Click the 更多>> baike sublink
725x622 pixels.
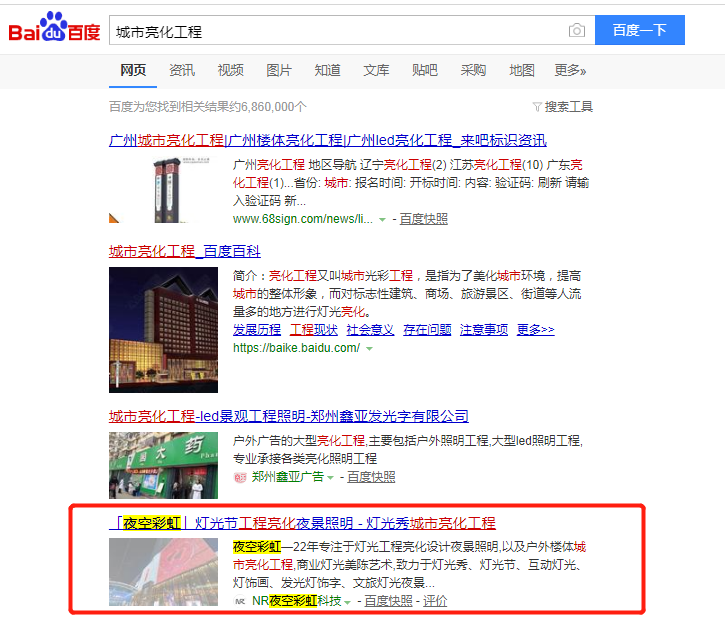click(535, 330)
